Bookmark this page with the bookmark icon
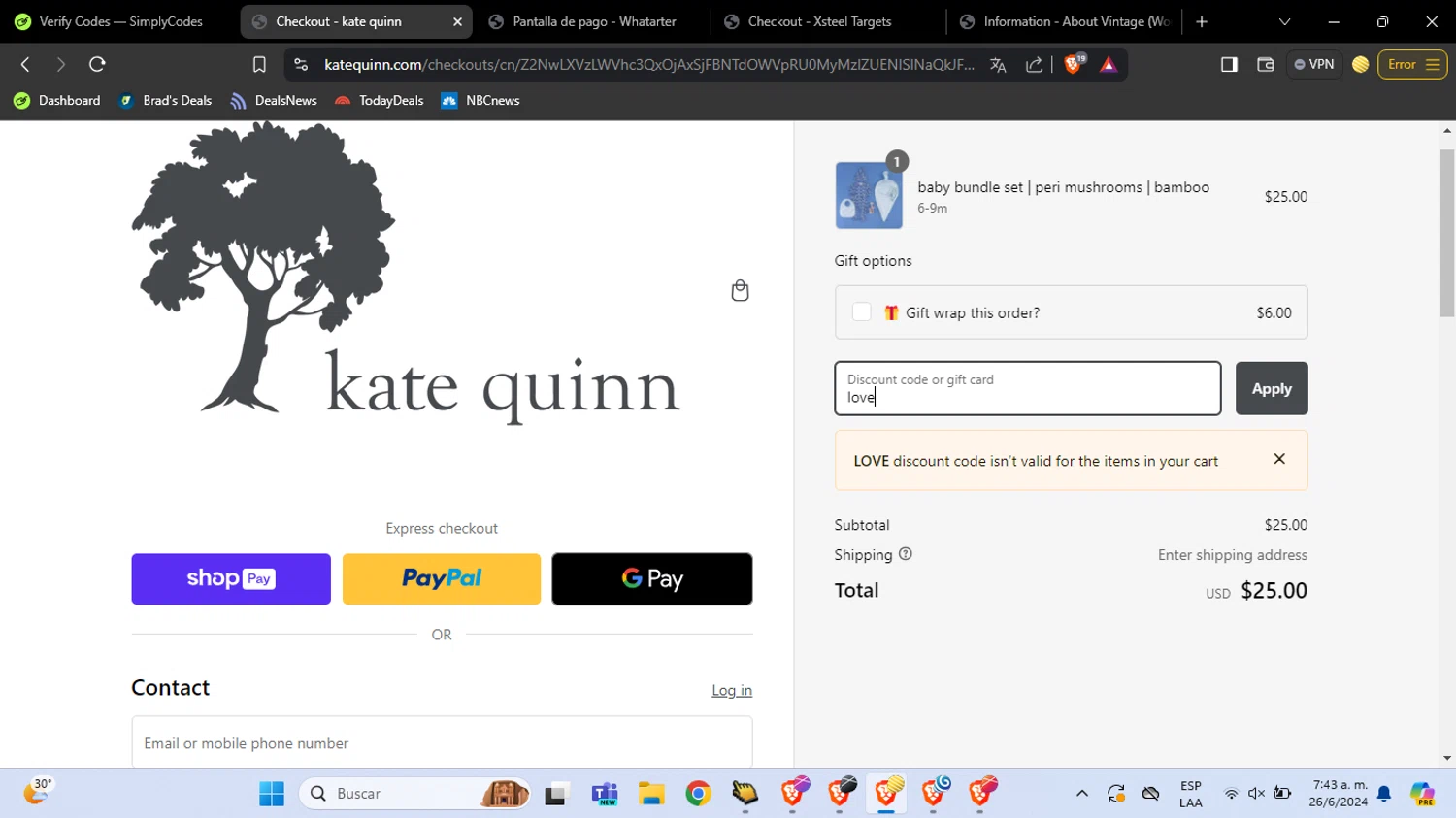 tap(259, 65)
